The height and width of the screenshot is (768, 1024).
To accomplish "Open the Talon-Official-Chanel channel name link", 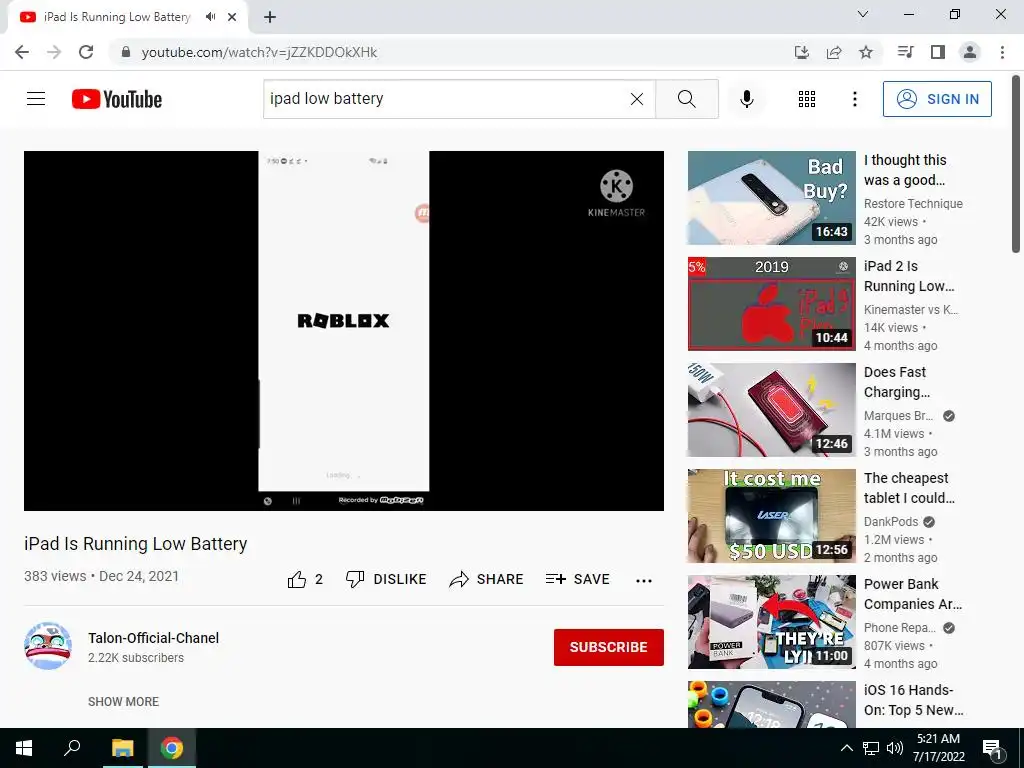I will pos(153,638).
